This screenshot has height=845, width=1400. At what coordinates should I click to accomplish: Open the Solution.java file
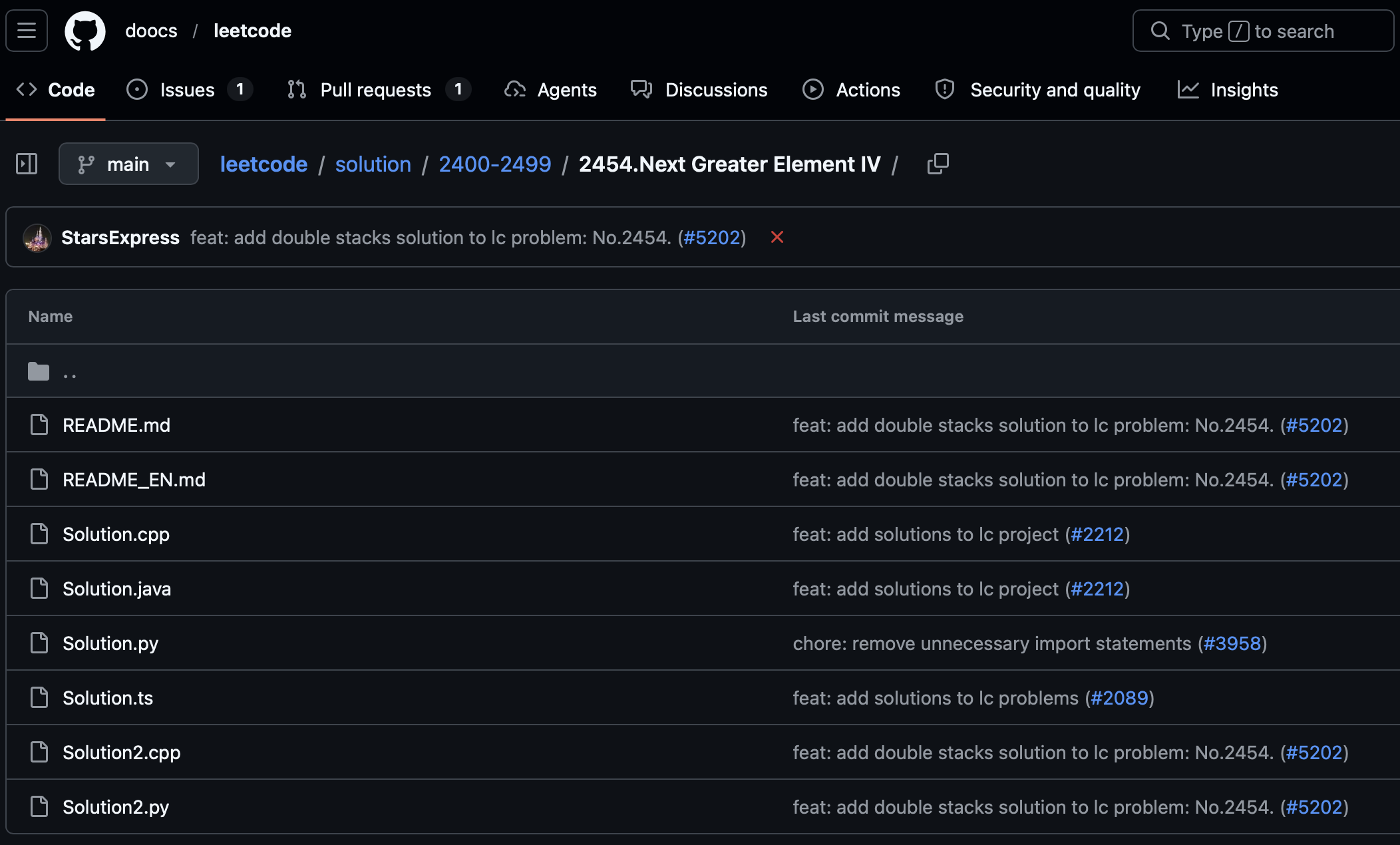tap(116, 589)
